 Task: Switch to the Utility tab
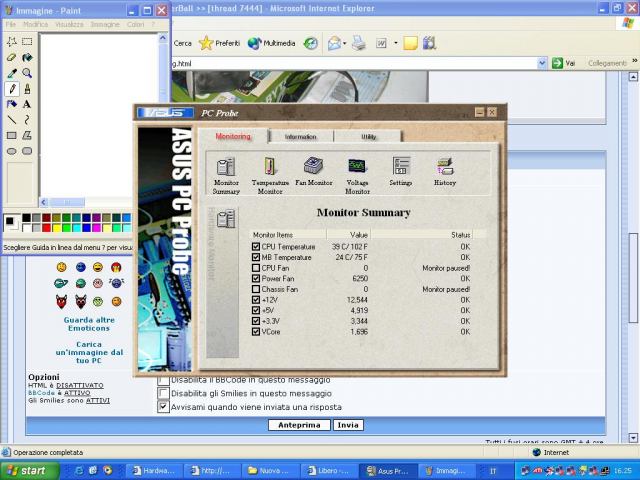tap(368, 137)
